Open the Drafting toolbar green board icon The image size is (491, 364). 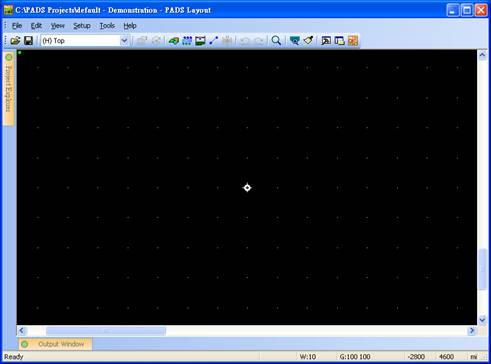[174, 41]
